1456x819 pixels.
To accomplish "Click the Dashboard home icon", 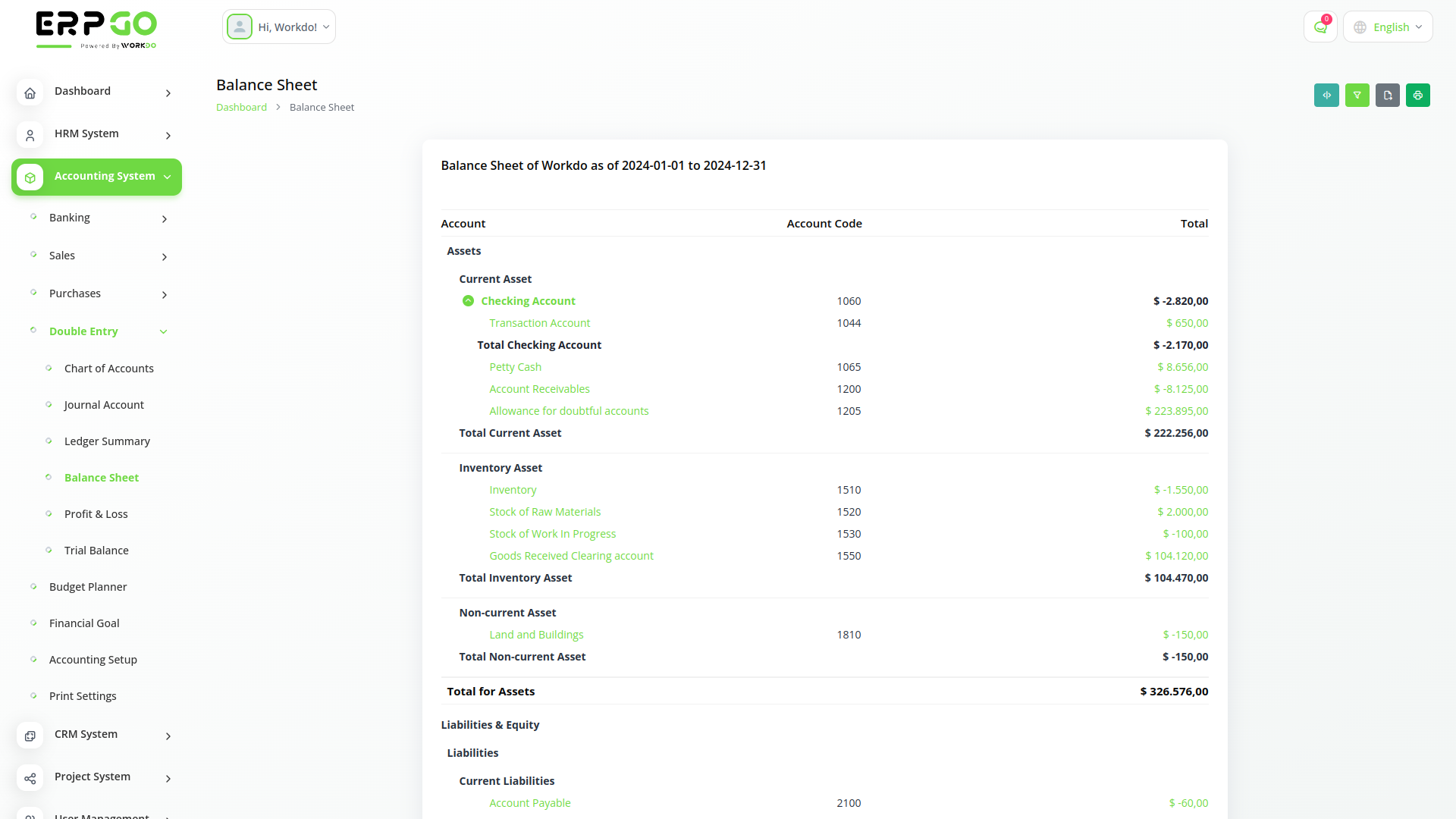I will coord(30,93).
